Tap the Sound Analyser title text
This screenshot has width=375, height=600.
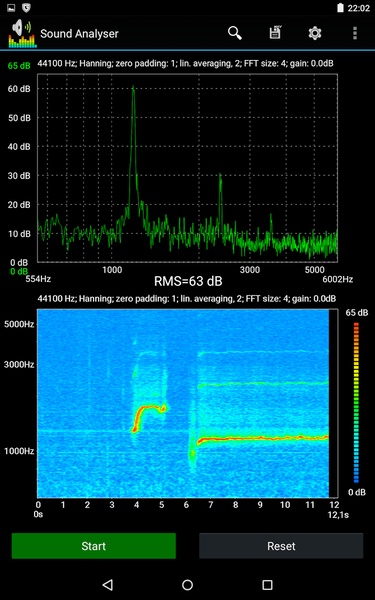[79, 34]
